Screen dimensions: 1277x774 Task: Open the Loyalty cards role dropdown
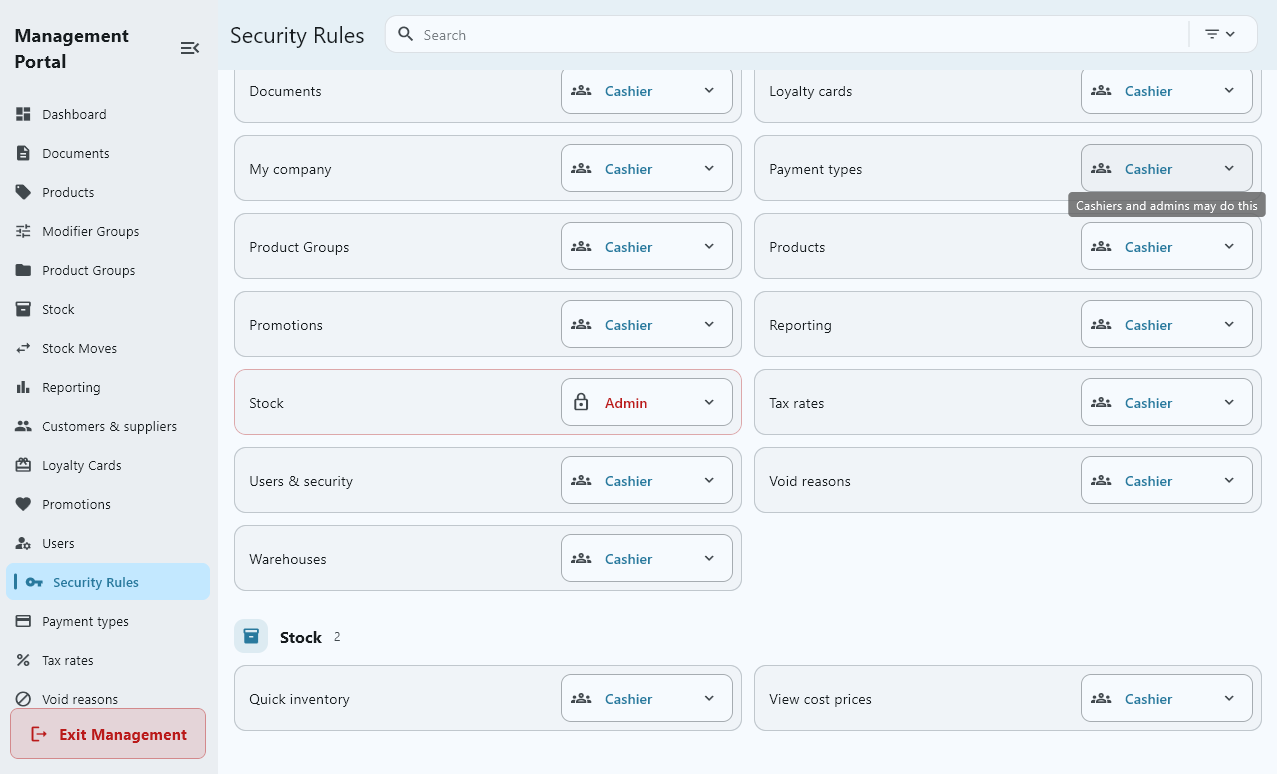(x=1167, y=90)
